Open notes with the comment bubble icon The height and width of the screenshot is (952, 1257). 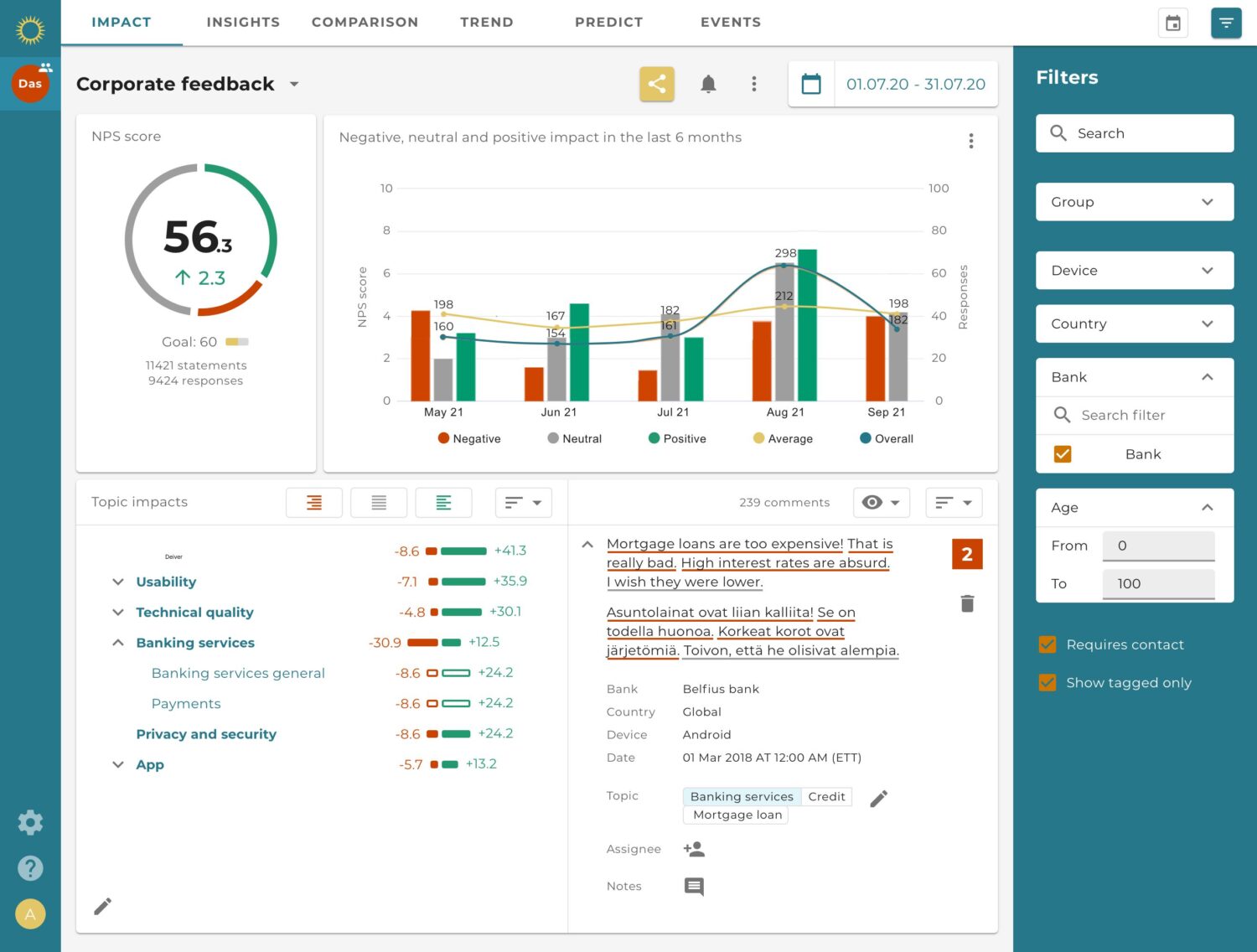pos(694,887)
